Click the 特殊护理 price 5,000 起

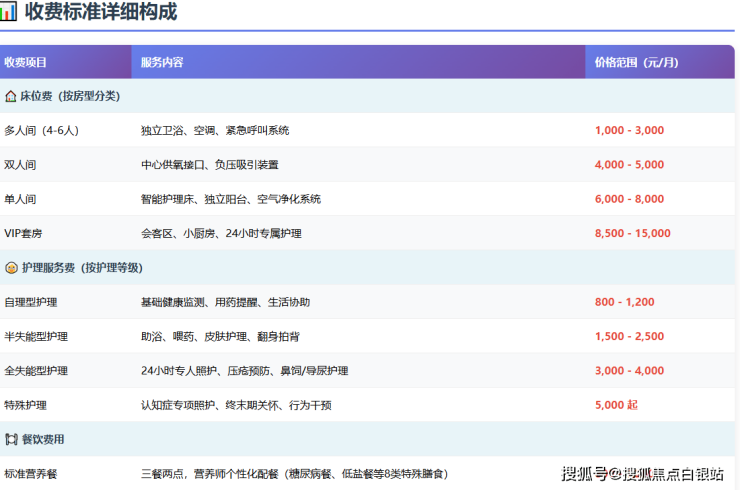coord(616,405)
